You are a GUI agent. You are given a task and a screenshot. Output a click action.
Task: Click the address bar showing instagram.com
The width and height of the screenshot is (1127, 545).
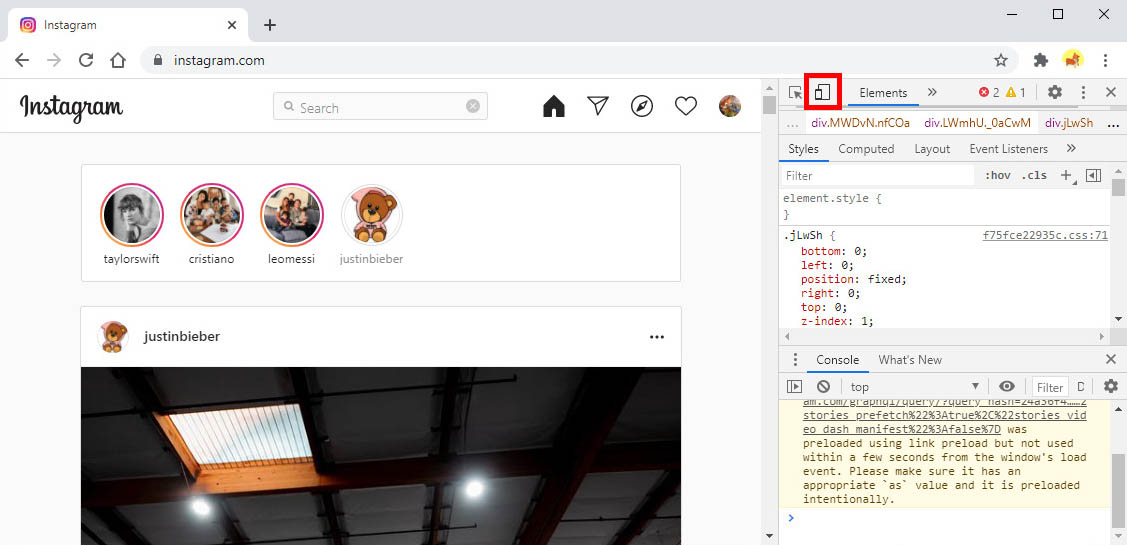coord(579,60)
